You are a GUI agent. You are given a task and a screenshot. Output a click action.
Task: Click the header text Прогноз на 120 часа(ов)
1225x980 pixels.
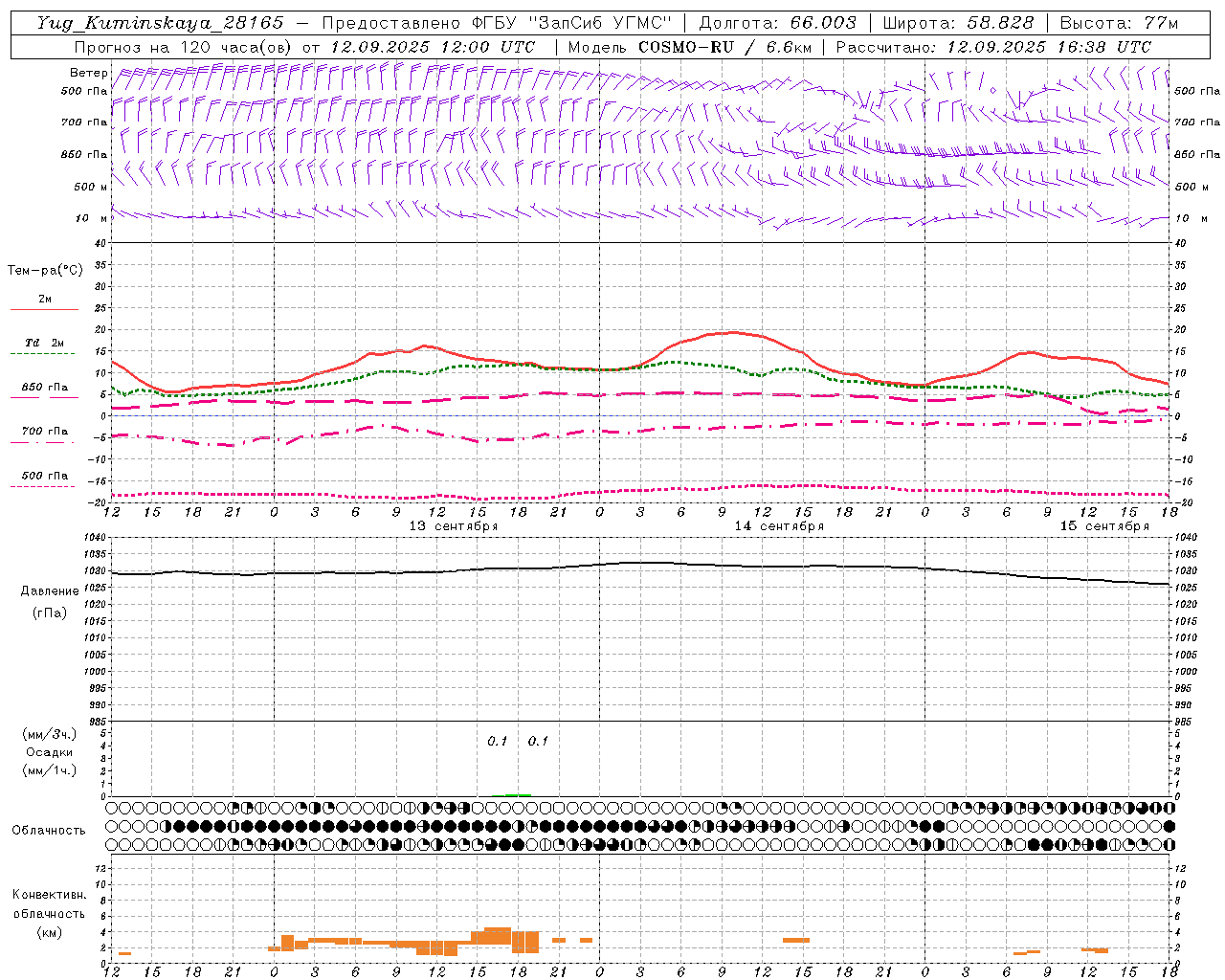(184, 47)
